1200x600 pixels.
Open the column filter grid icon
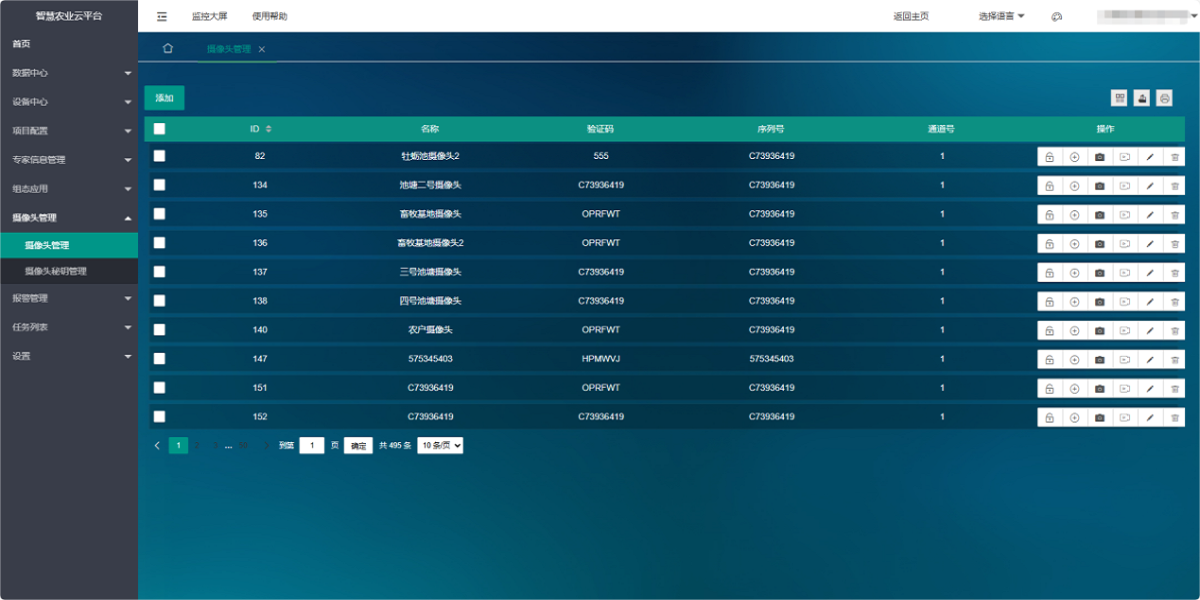pyautogui.click(x=1119, y=98)
